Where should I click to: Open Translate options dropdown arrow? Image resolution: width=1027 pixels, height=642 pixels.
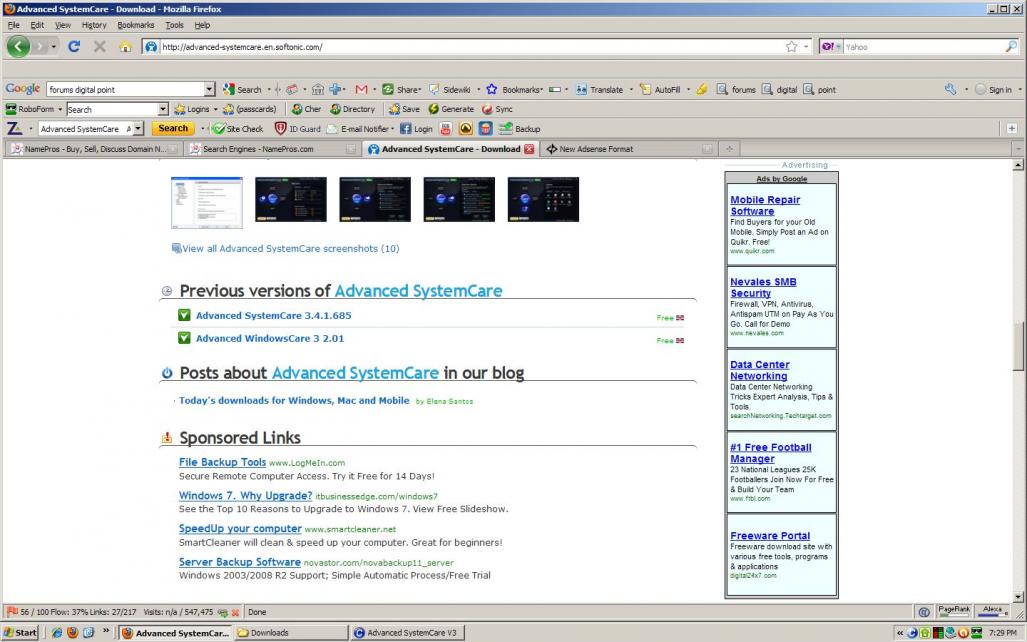631,89
